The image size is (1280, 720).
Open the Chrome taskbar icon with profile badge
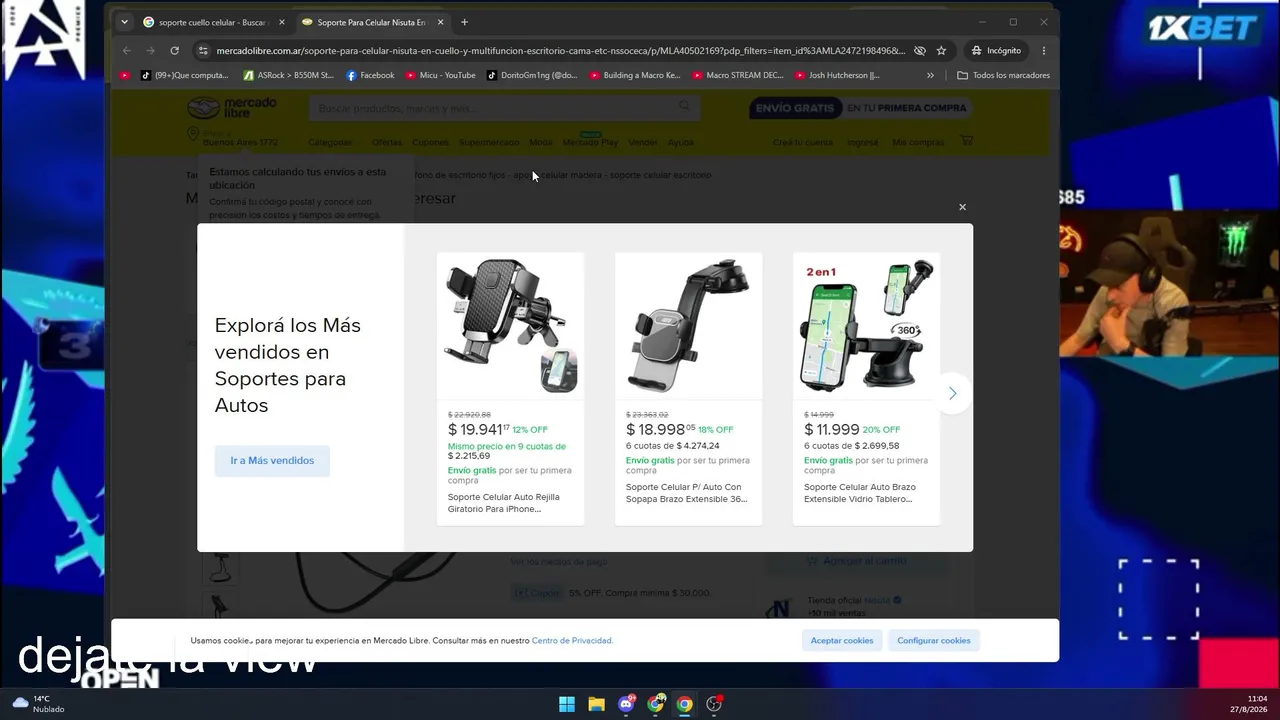point(655,704)
